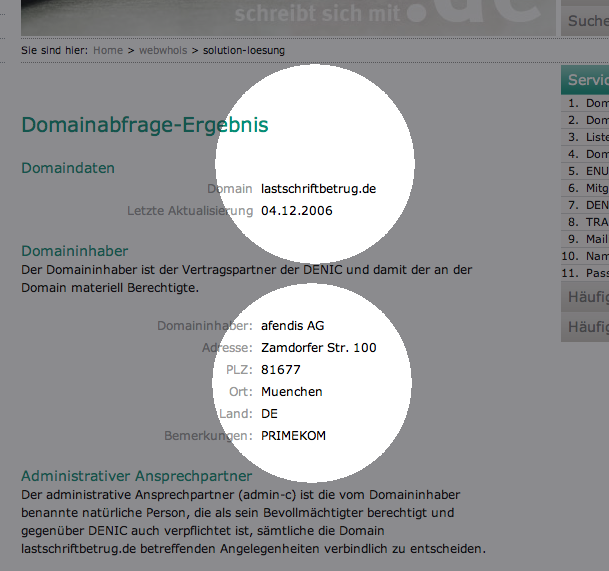Click the owner name afendis AG

[292, 326]
